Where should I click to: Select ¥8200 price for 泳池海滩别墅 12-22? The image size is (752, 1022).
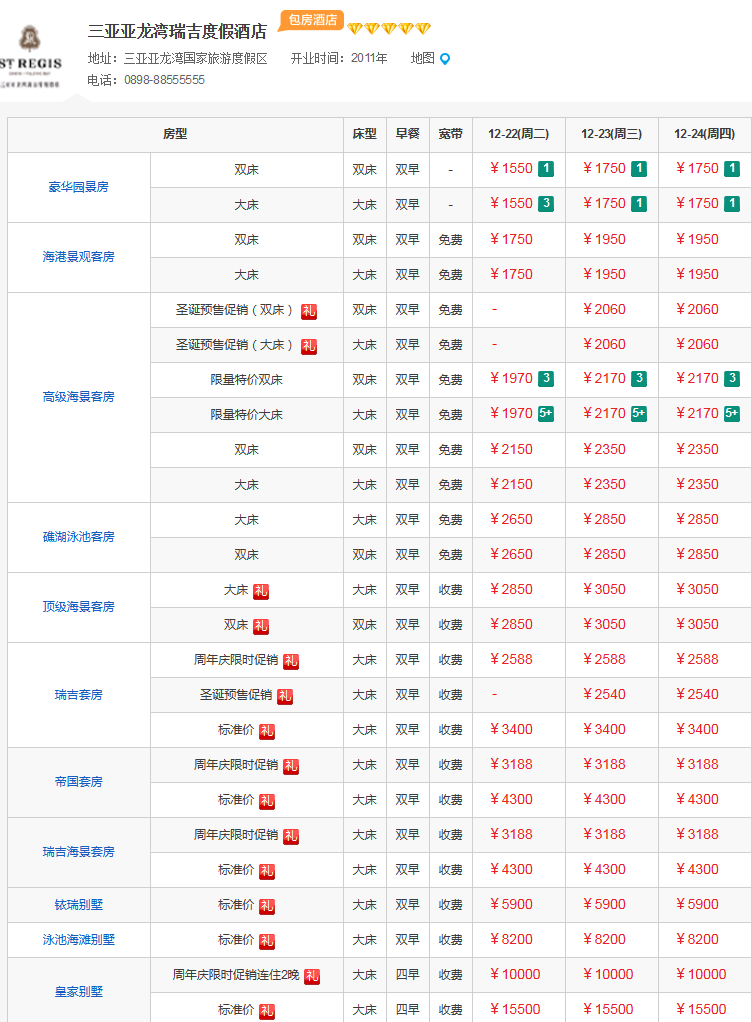coord(511,940)
